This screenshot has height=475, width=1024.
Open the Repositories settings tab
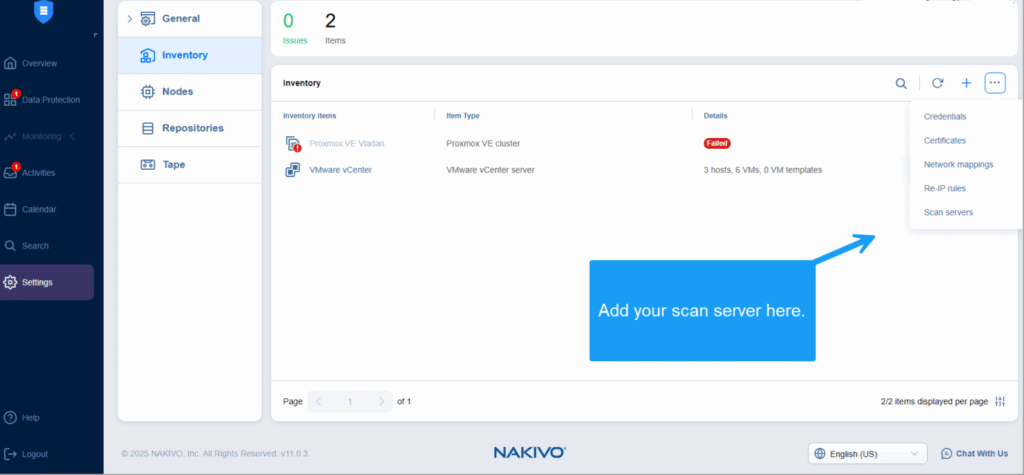189,129
